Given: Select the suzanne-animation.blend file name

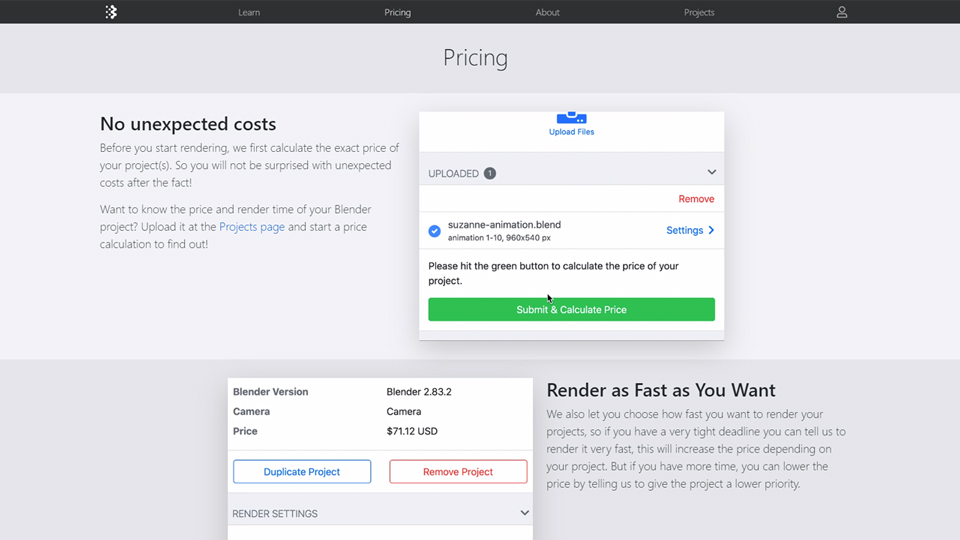Looking at the screenshot, I should click(x=504, y=225).
